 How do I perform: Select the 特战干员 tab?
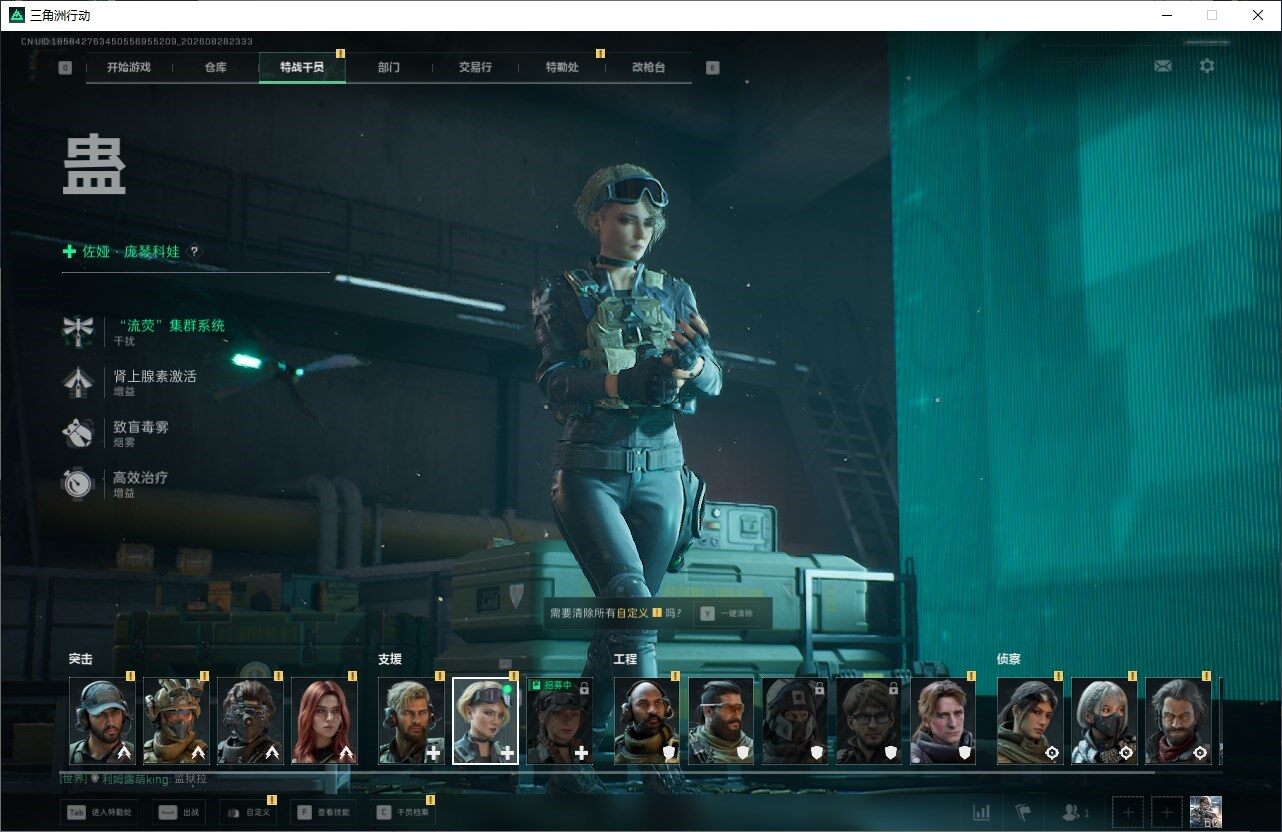coord(302,68)
